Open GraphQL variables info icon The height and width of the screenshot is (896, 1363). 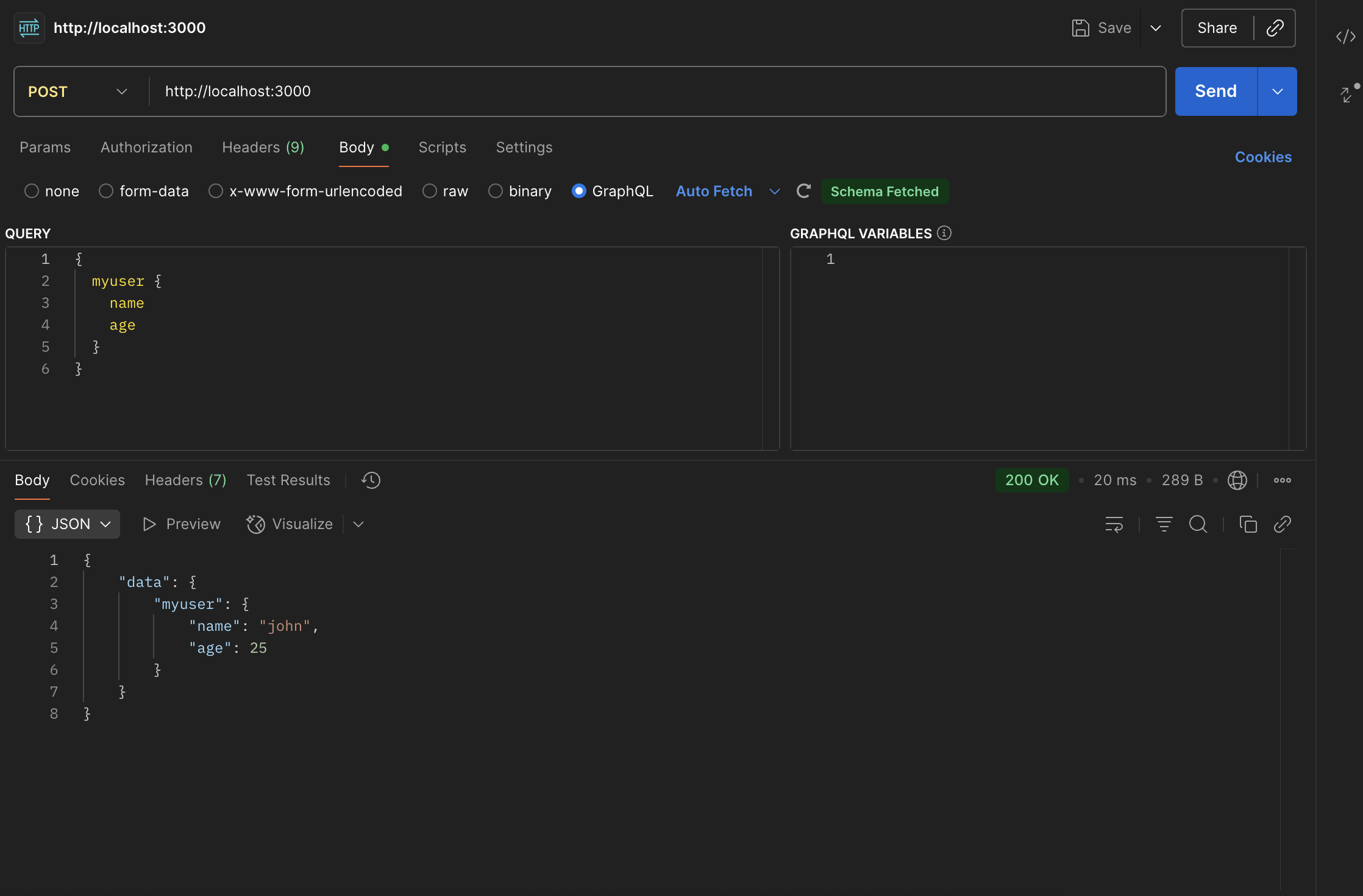944,233
